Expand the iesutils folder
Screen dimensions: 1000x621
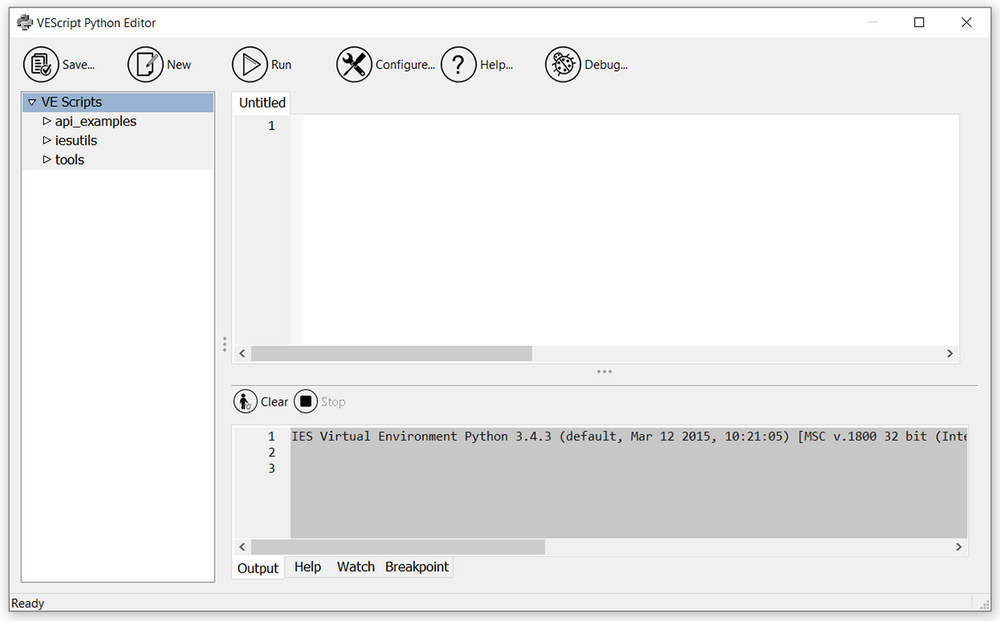point(45,140)
